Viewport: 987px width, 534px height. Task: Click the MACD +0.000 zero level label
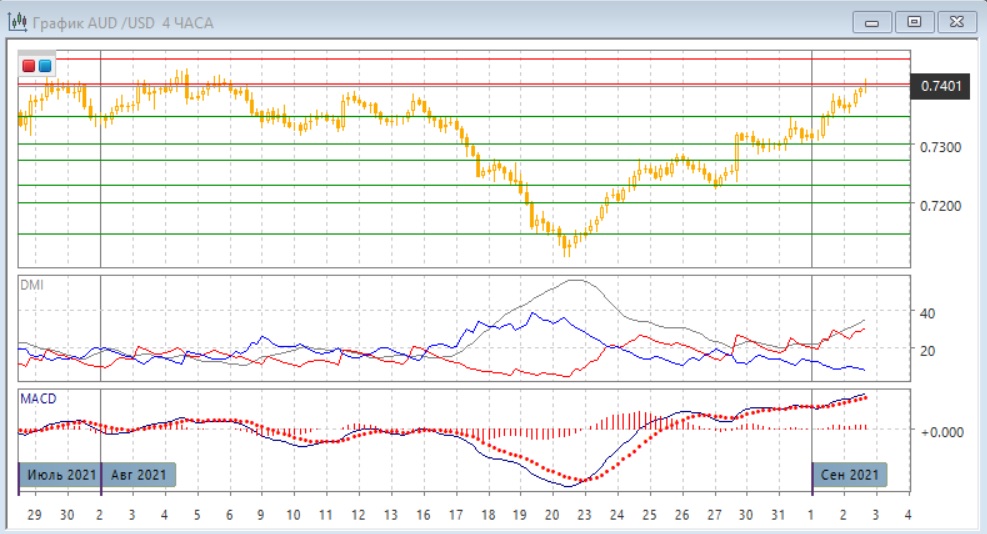point(942,431)
